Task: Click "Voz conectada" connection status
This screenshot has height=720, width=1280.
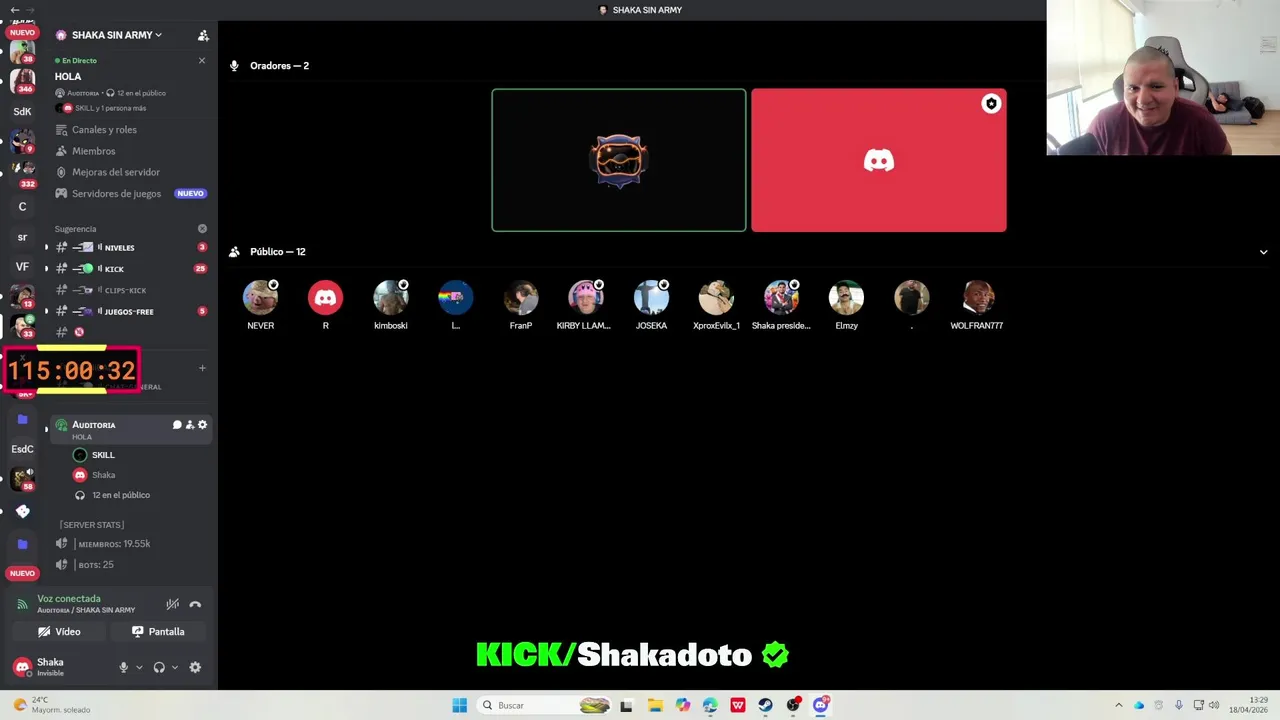Action: click(69, 599)
